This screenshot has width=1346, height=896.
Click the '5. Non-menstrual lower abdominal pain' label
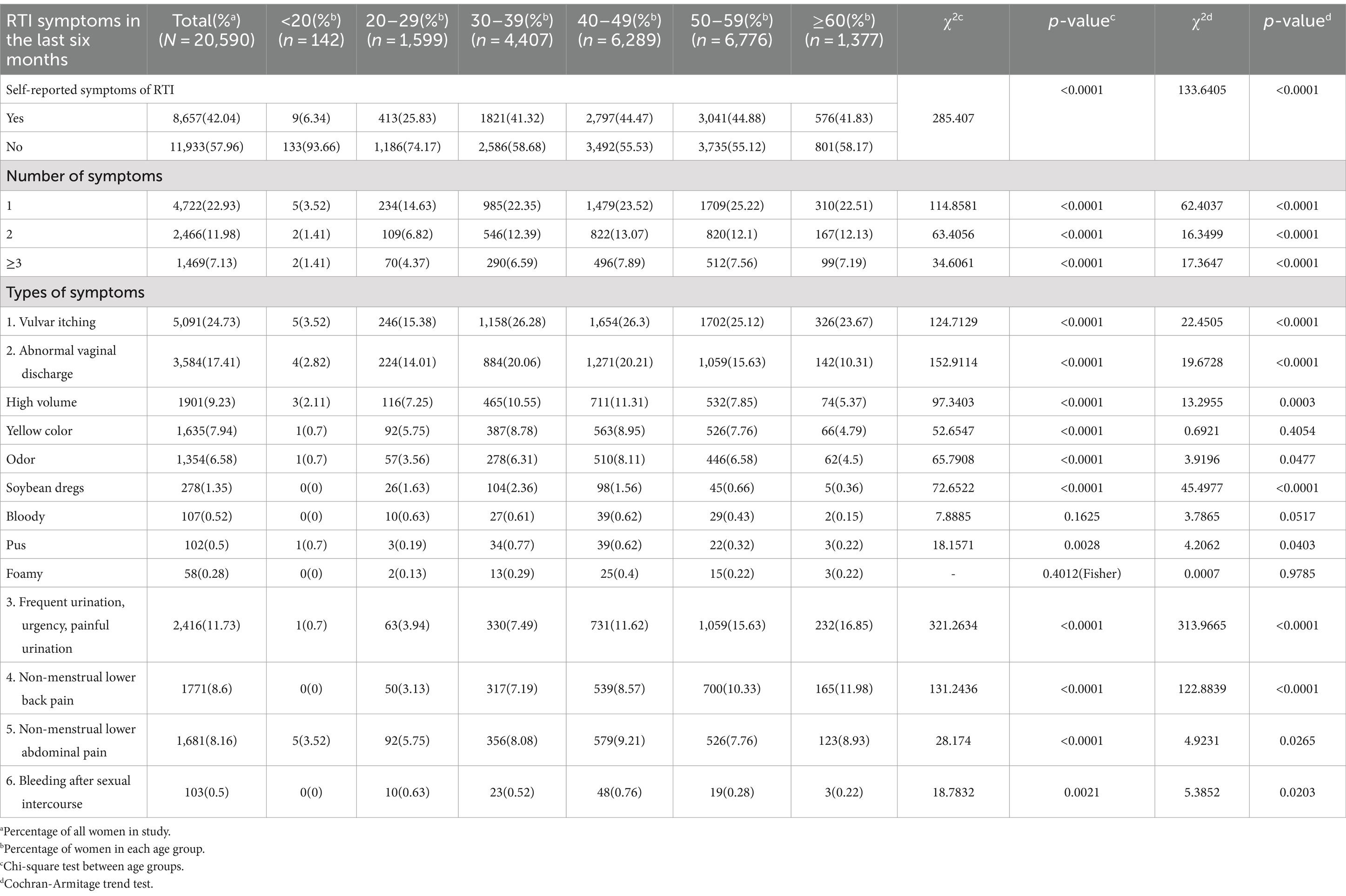pos(71,741)
